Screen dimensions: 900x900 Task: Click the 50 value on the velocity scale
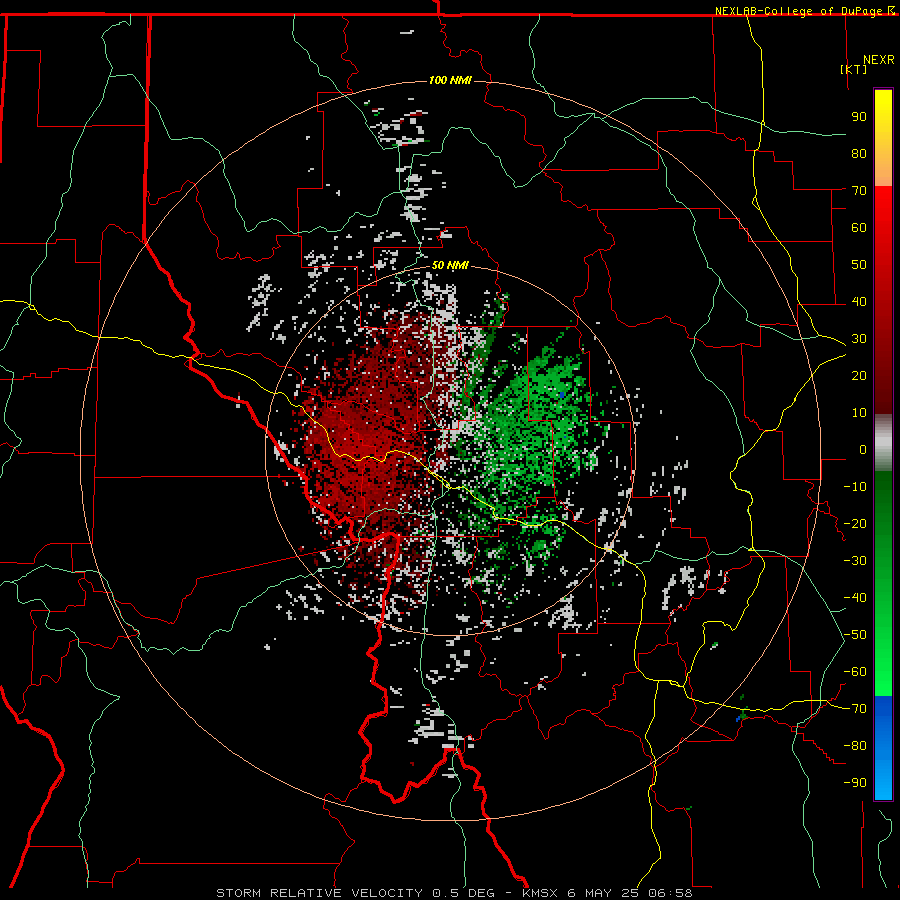point(859,265)
